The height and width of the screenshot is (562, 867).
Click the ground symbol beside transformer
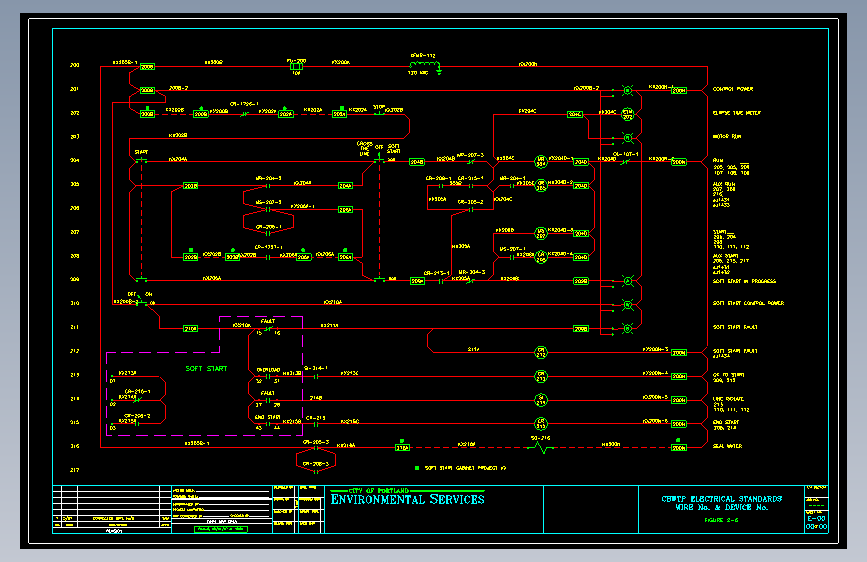tap(439, 70)
